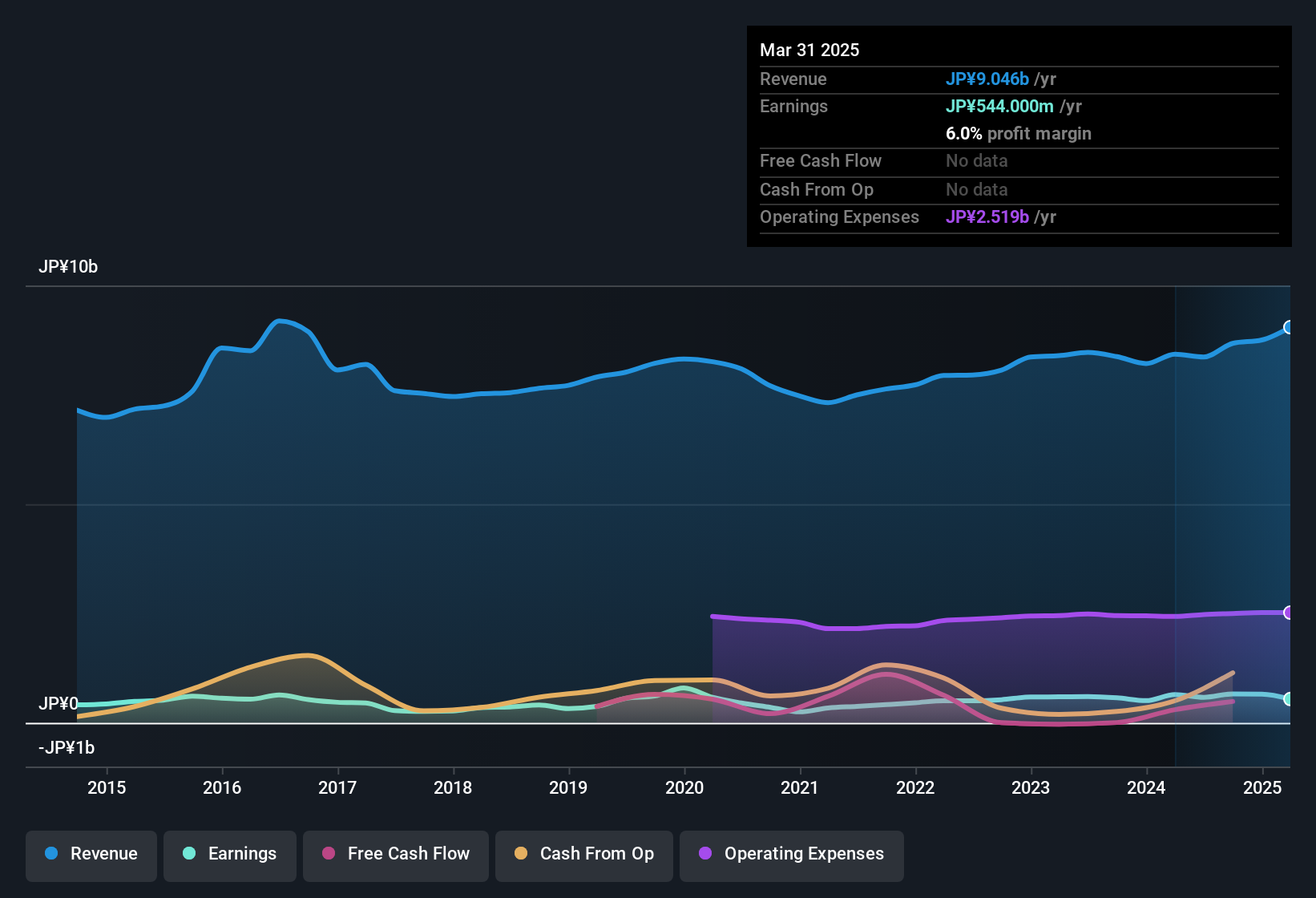Click the Operating Expenses endpoint marker on the purple line
This screenshot has width=1316, height=898.
click(x=1289, y=613)
